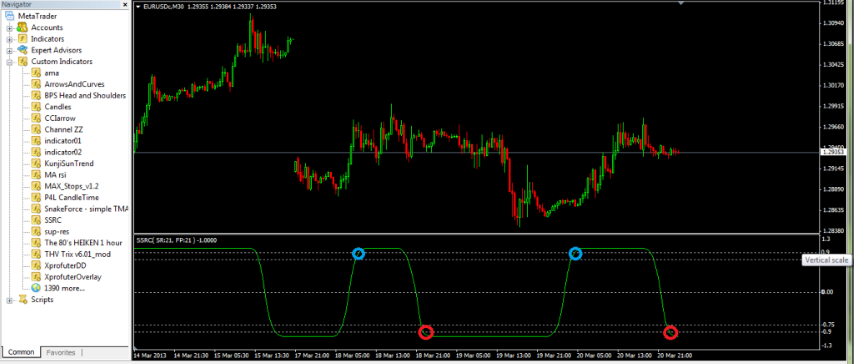Click the CCIarrow indicator icon

tap(36, 118)
